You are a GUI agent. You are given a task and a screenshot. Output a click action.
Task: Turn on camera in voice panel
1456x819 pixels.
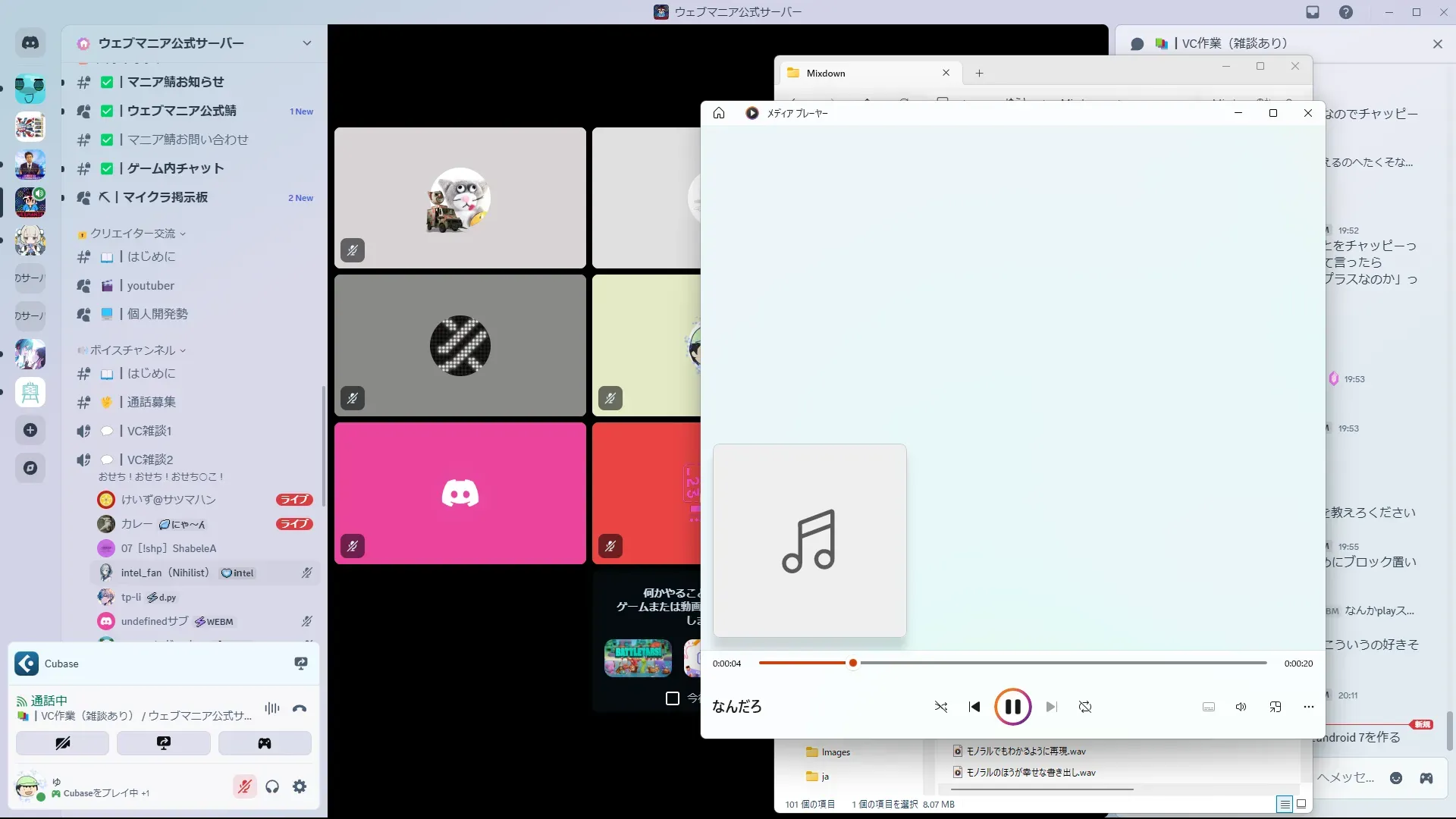pyautogui.click(x=62, y=743)
